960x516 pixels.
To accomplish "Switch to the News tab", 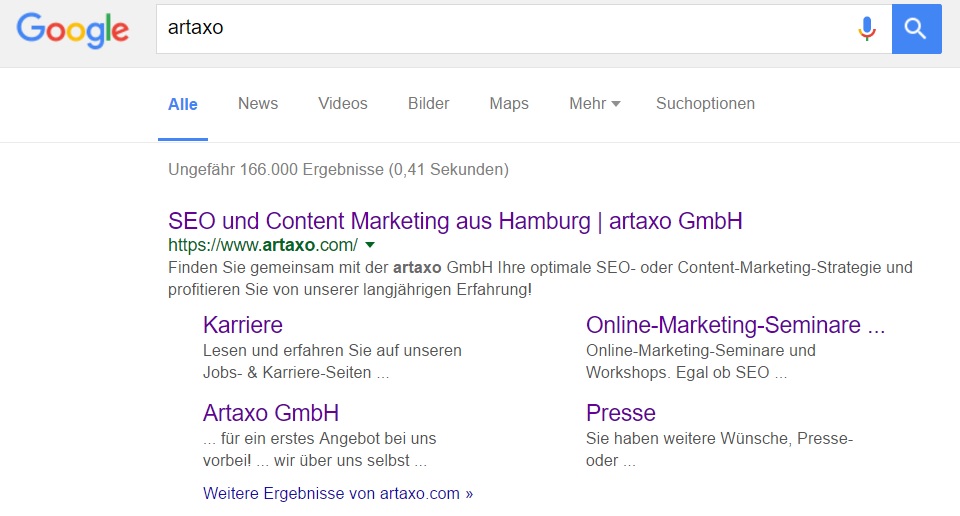I will 258,103.
